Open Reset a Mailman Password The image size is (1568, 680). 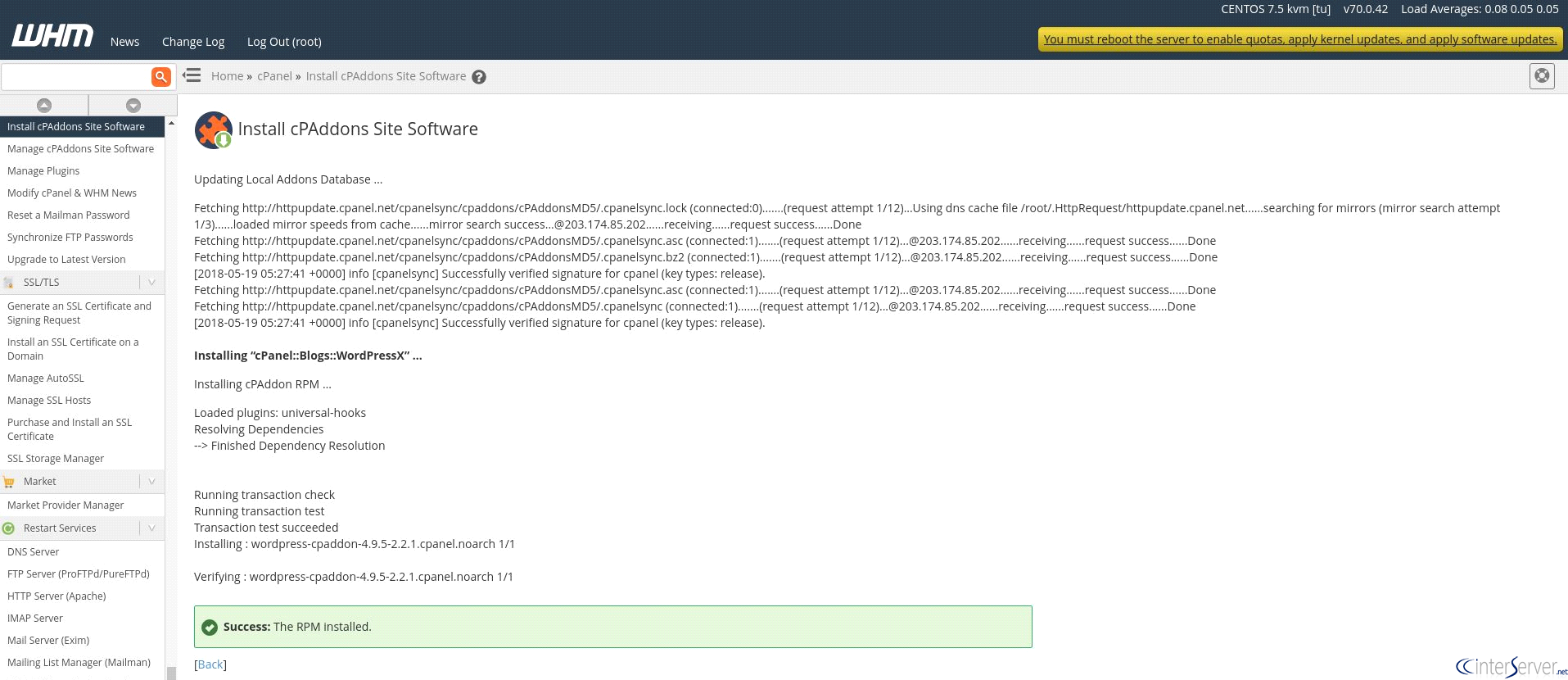[x=68, y=215]
